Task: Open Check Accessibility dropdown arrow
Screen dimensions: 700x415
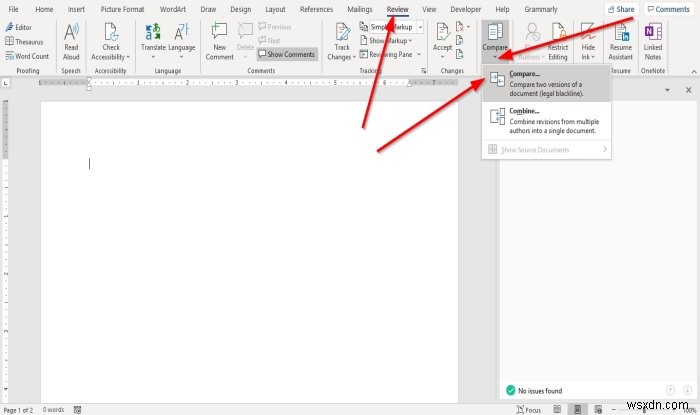Action: 128,57
